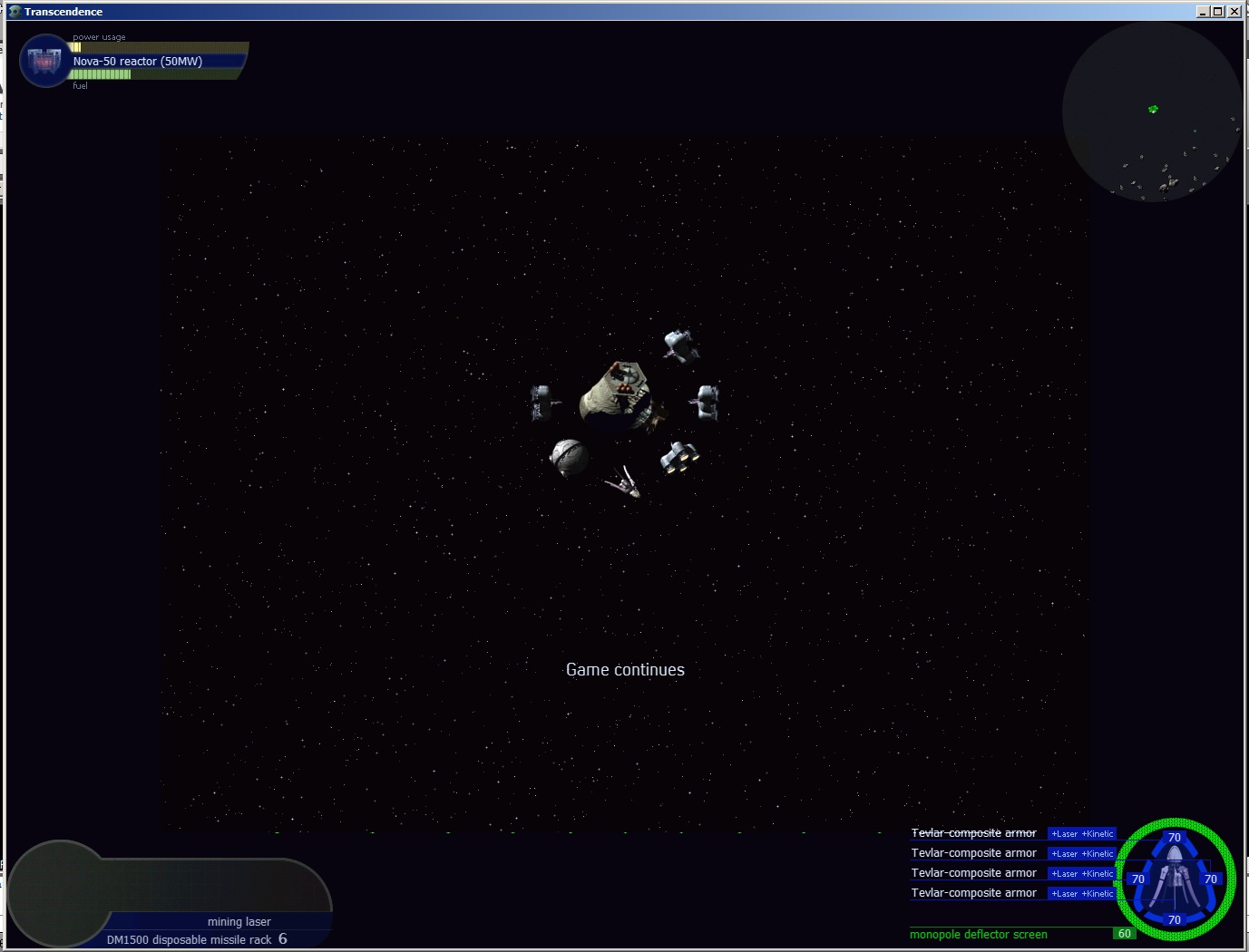Close the Transcendence window
1249x952 pixels.
(x=1234, y=12)
